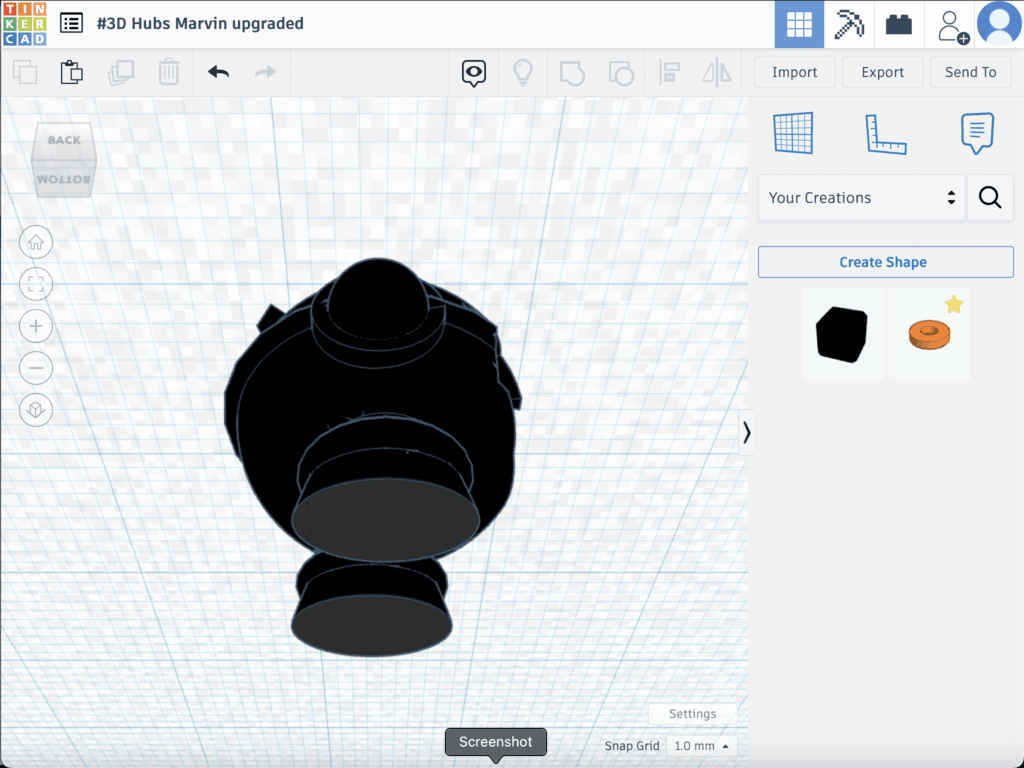Click the Delete trash icon
This screenshot has width=1024, height=768.
pyautogui.click(x=168, y=72)
